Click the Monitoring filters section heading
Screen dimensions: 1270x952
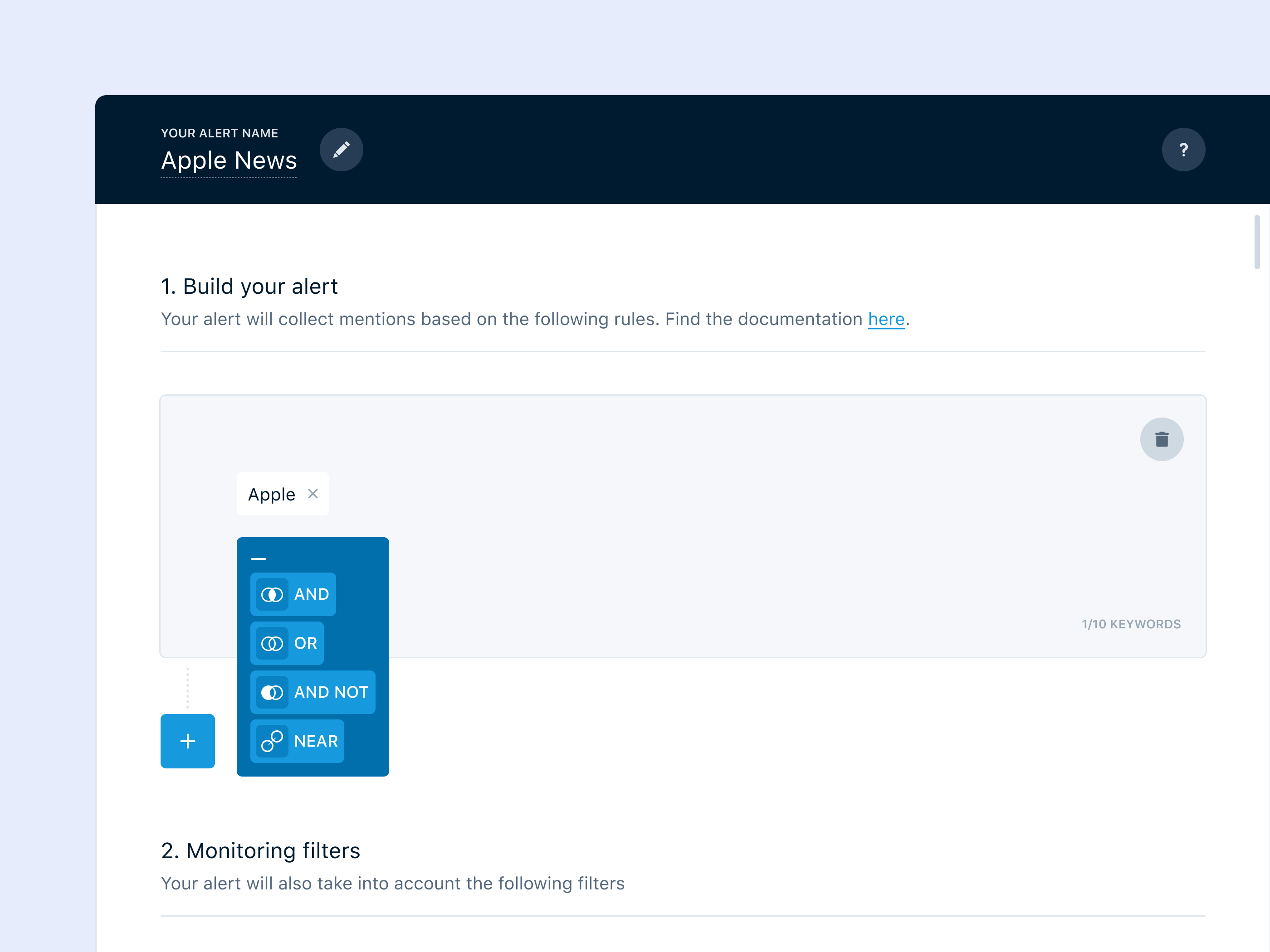[260, 850]
